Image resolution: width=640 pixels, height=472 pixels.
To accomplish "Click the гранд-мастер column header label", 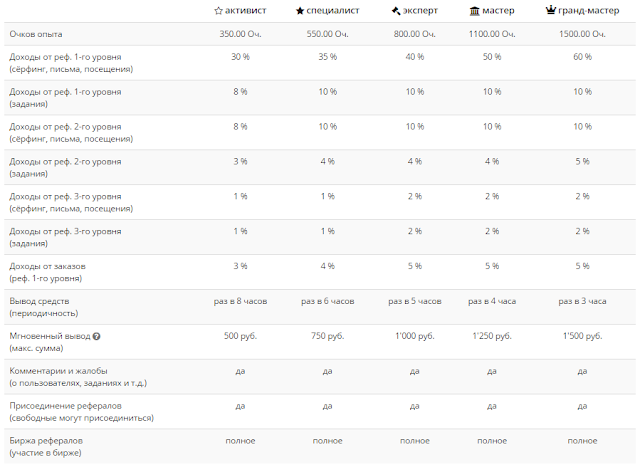I will [x=588, y=10].
